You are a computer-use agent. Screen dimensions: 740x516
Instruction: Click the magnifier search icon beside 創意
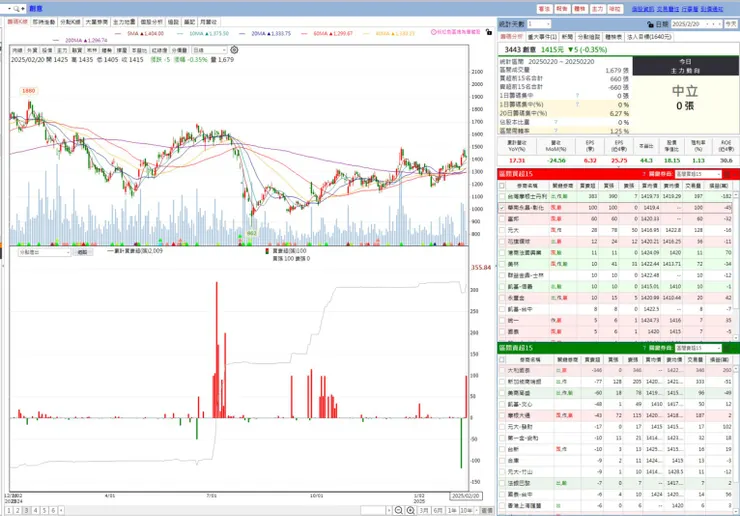click(x=16, y=8)
